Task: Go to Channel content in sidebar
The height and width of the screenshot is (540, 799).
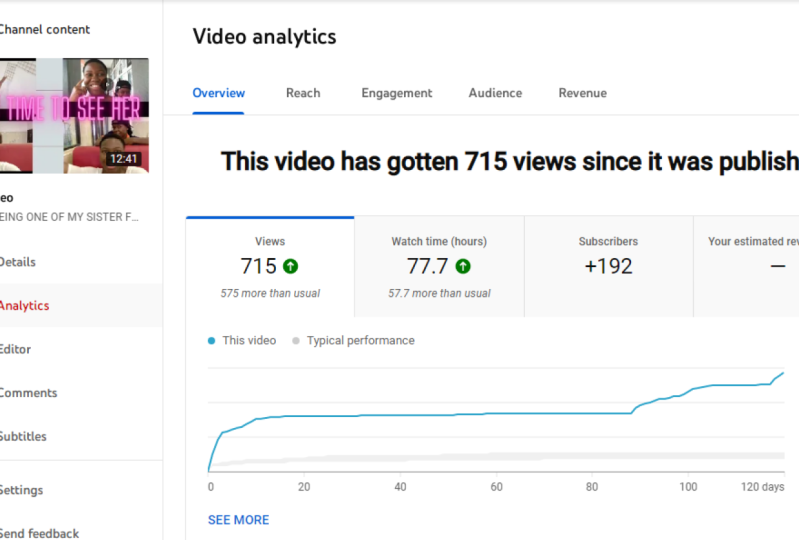Action: [x=44, y=30]
